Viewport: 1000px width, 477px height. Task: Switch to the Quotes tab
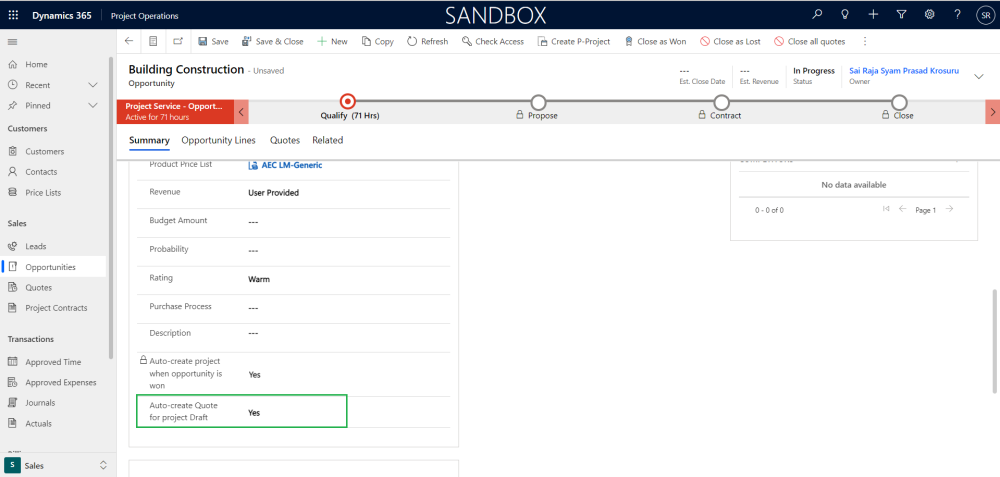(284, 140)
